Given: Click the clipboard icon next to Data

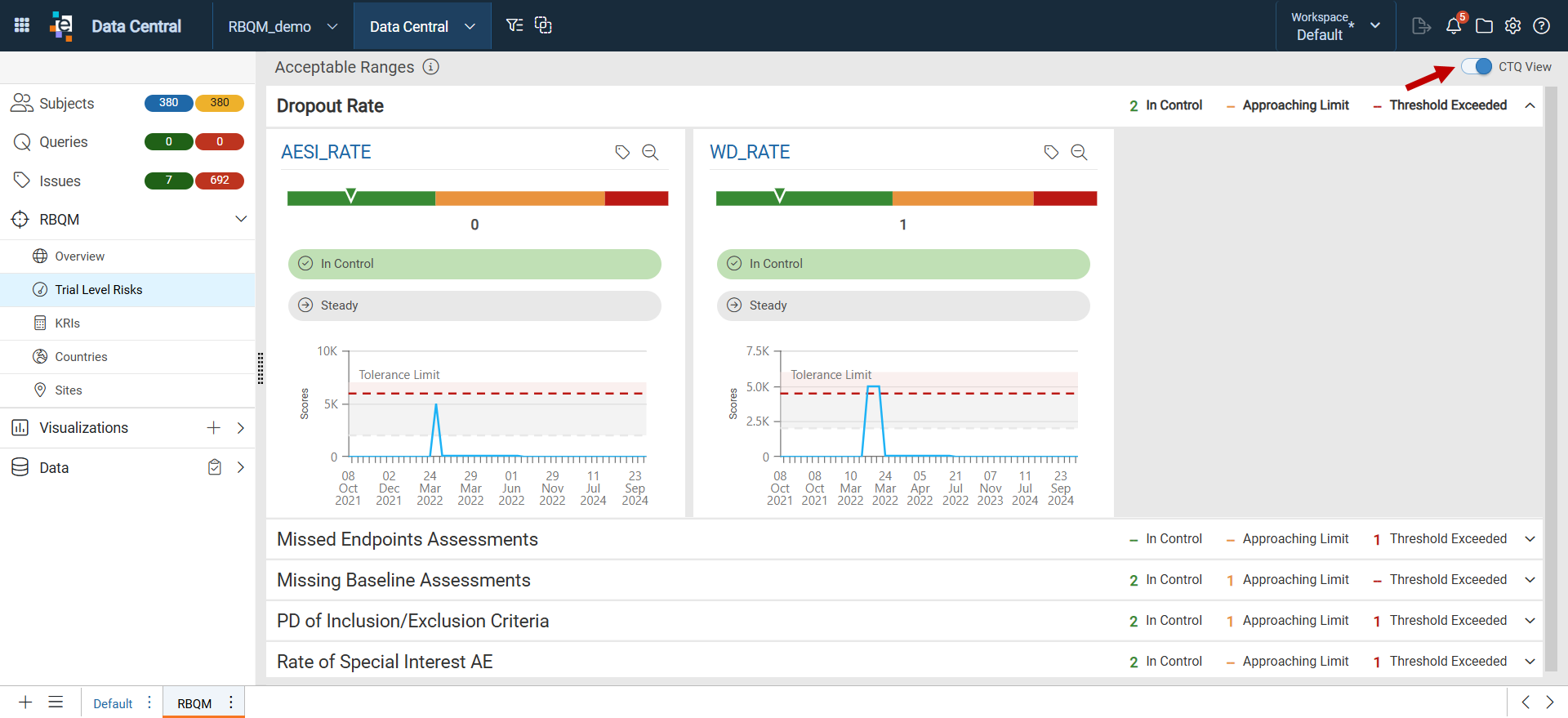Looking at the screenshot, I should click(x=215, y=467).
